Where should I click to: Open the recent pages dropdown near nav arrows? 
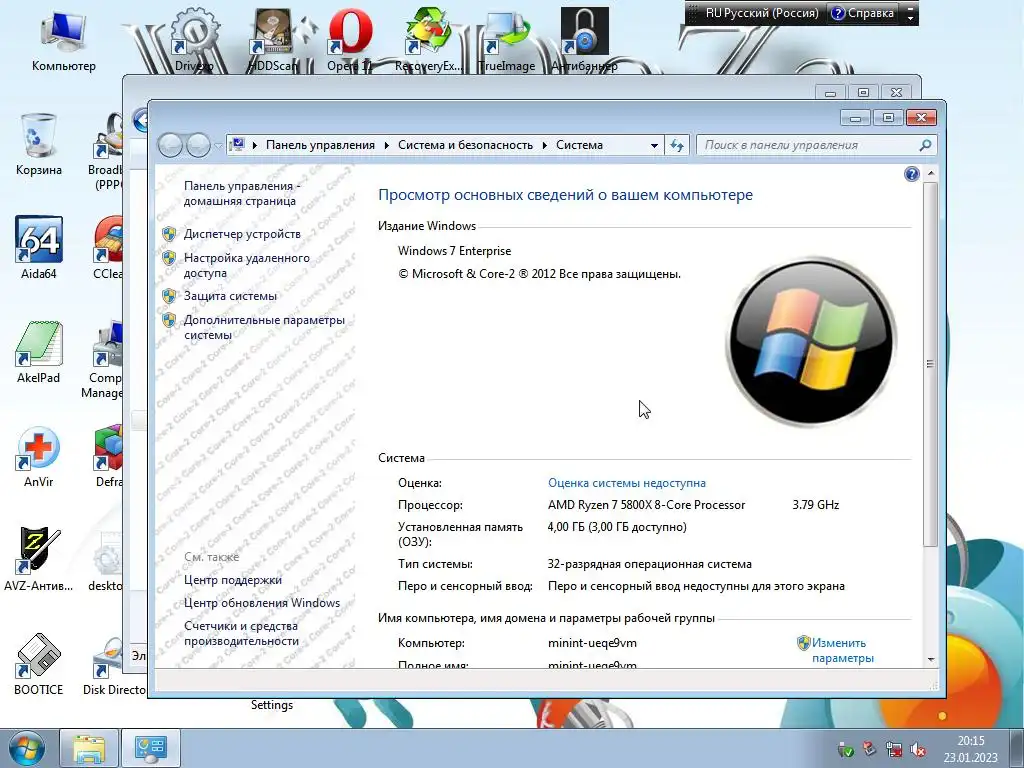click(x=218, y=146)
